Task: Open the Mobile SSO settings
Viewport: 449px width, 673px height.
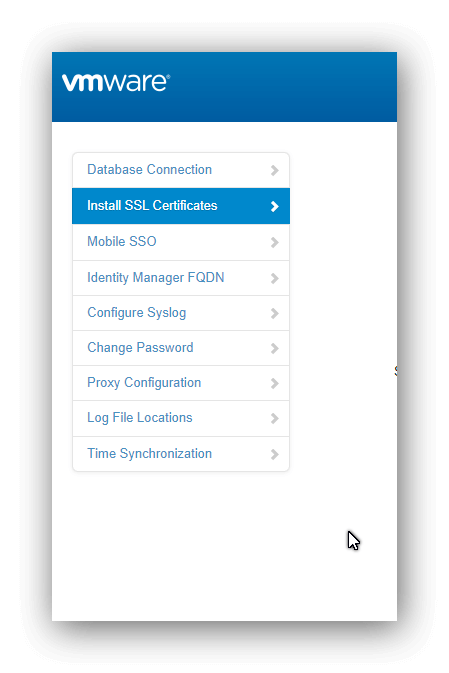Action: [181, 242]
